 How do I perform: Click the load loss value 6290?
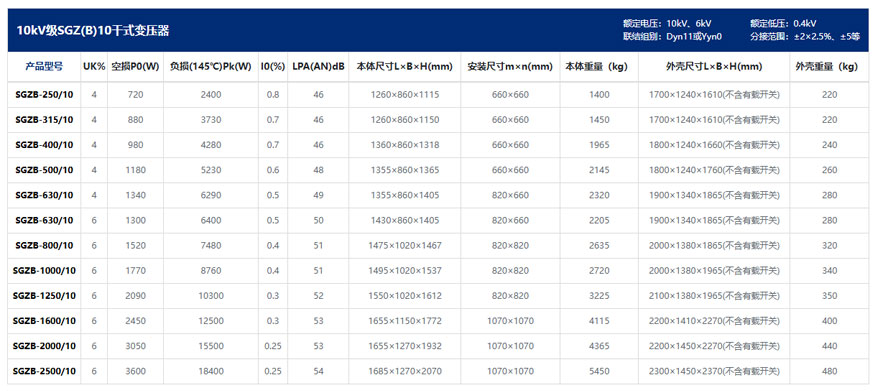[x=211, y=195]
